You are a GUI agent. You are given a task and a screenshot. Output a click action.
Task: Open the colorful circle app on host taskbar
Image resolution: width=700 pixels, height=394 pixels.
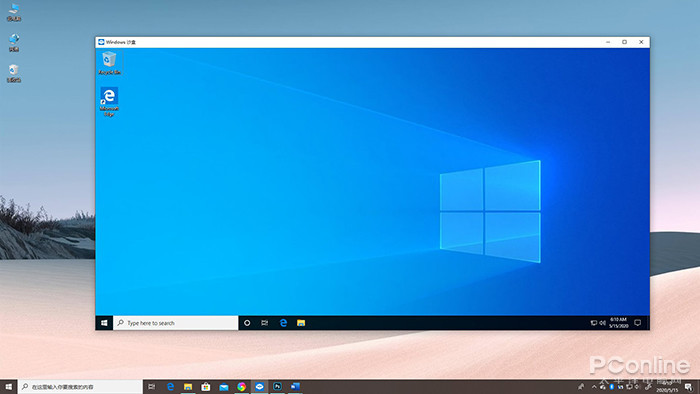[x=242, y=386]
